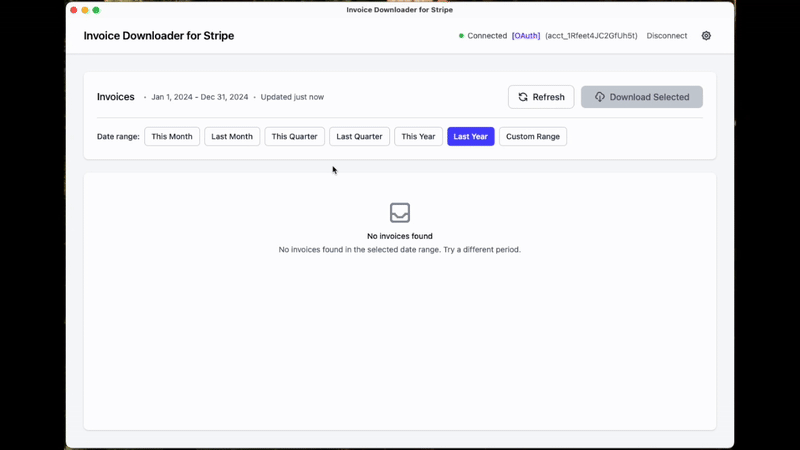Click the 'Connected' status text
The height and width of the screenshot is (450, 800).
487,36
